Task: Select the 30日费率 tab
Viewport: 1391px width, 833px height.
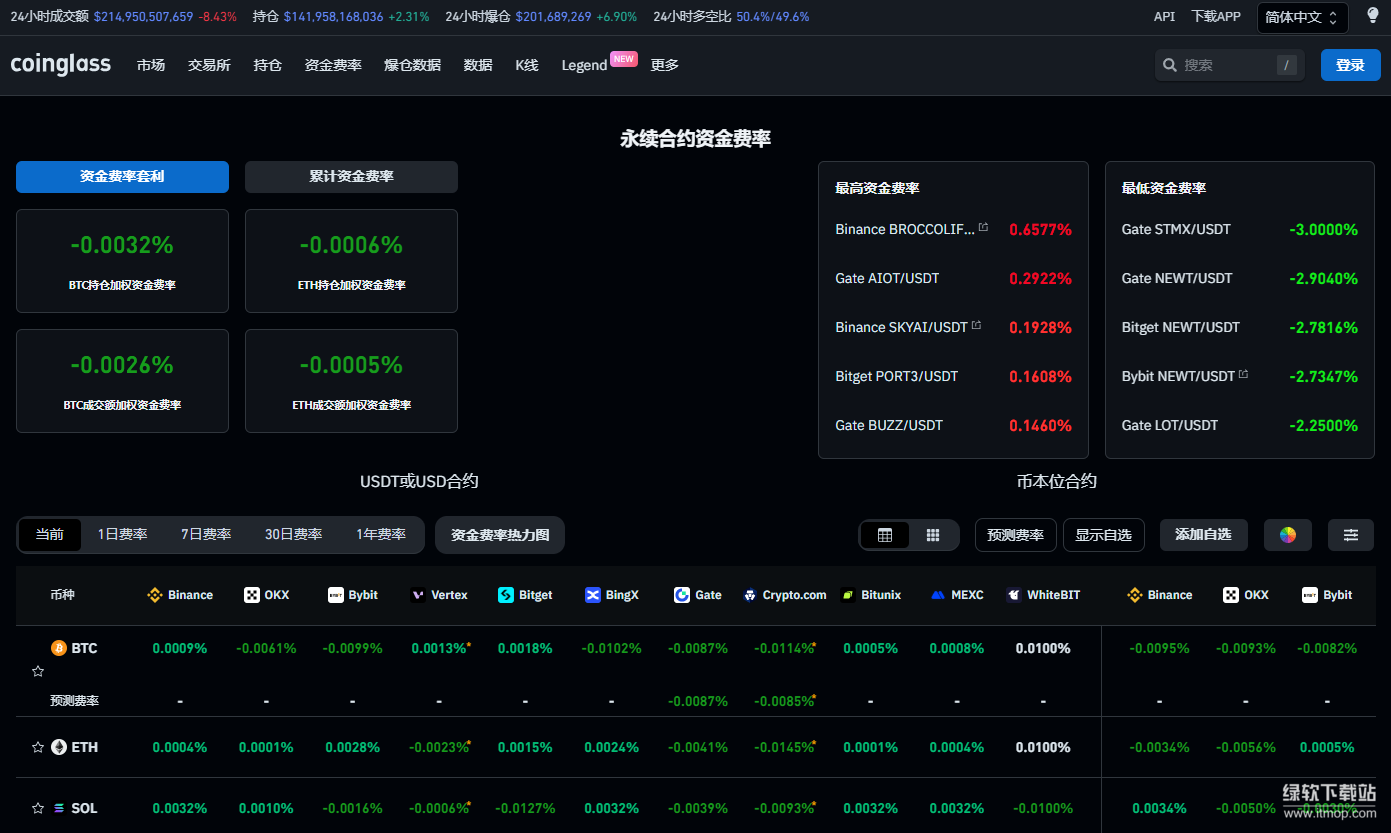Action: (x=293, y=535)
